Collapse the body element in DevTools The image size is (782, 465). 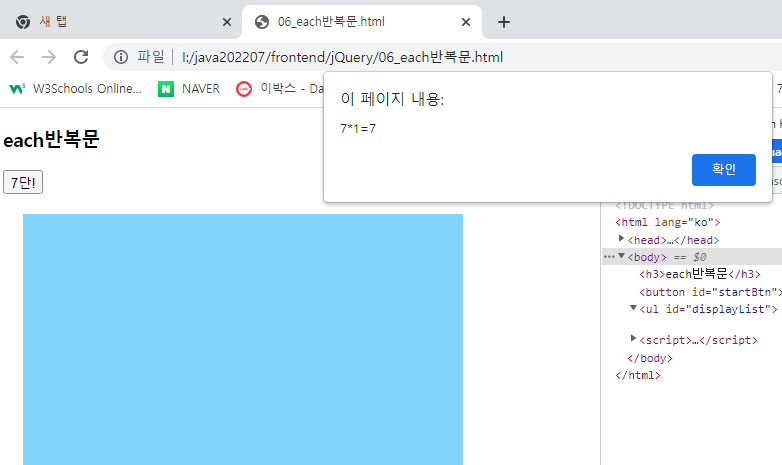tap(621, 255)
